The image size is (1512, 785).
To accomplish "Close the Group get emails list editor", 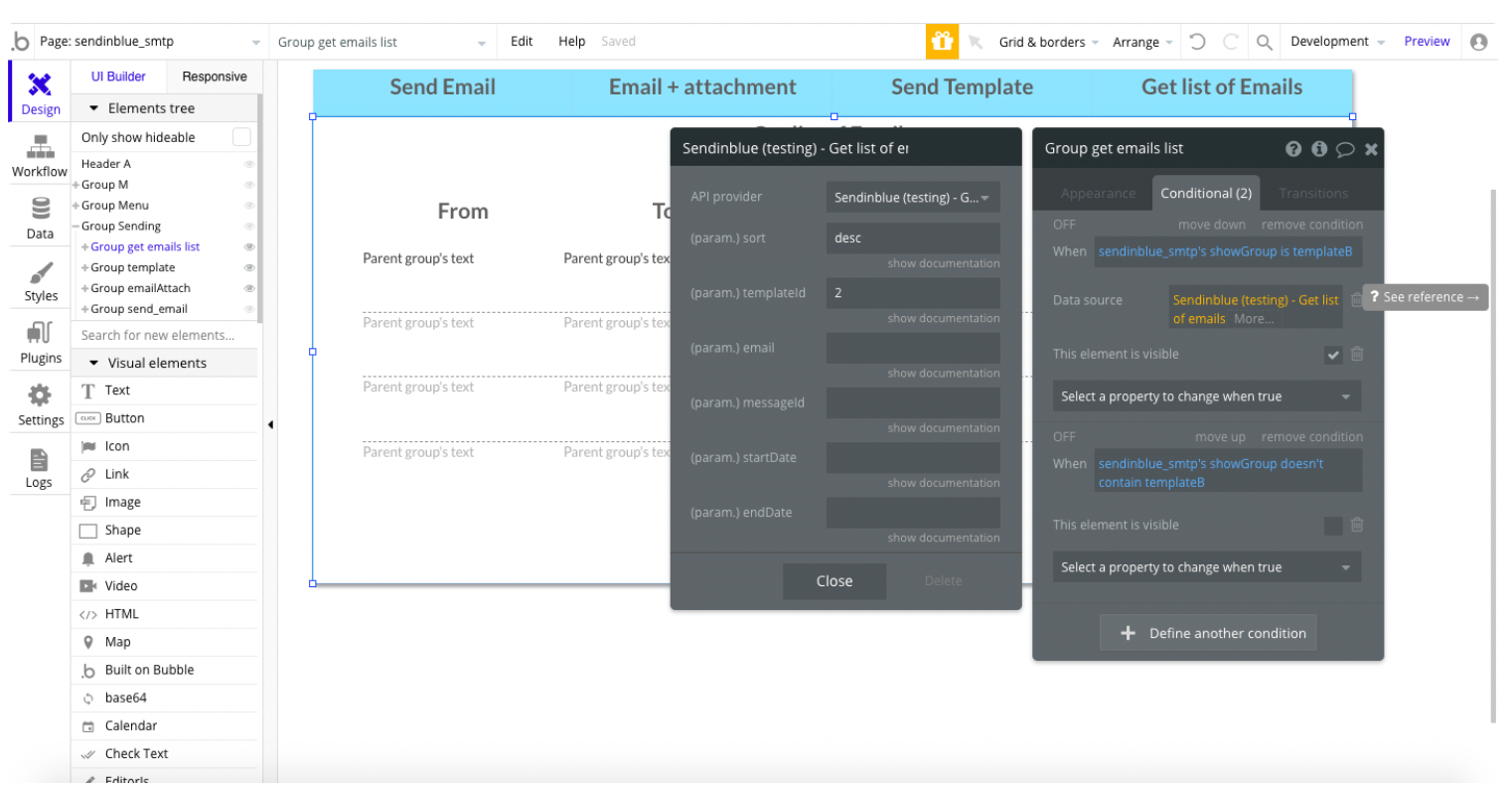I will 1371,149.
